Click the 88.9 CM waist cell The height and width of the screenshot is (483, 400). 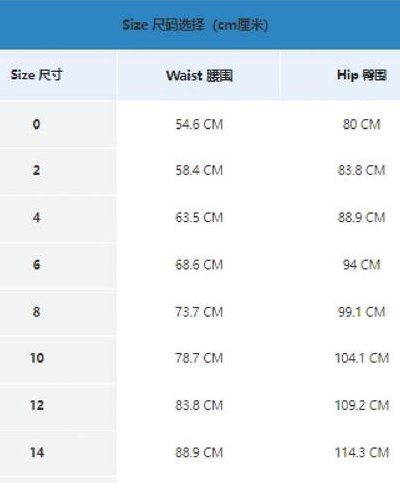click(199, 453)
